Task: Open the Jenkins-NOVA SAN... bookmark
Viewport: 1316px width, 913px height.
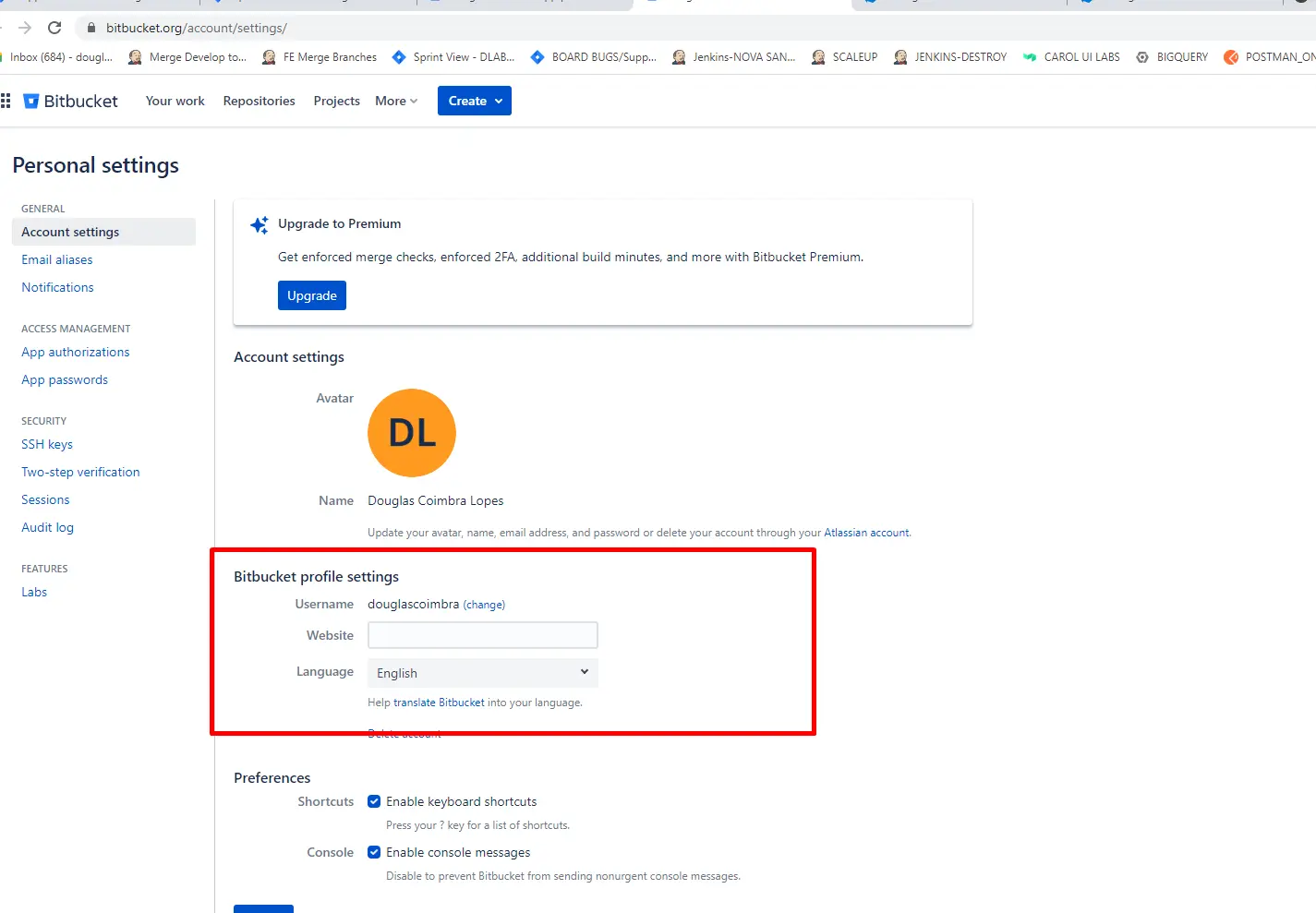Action: click(x=733, y=57)
